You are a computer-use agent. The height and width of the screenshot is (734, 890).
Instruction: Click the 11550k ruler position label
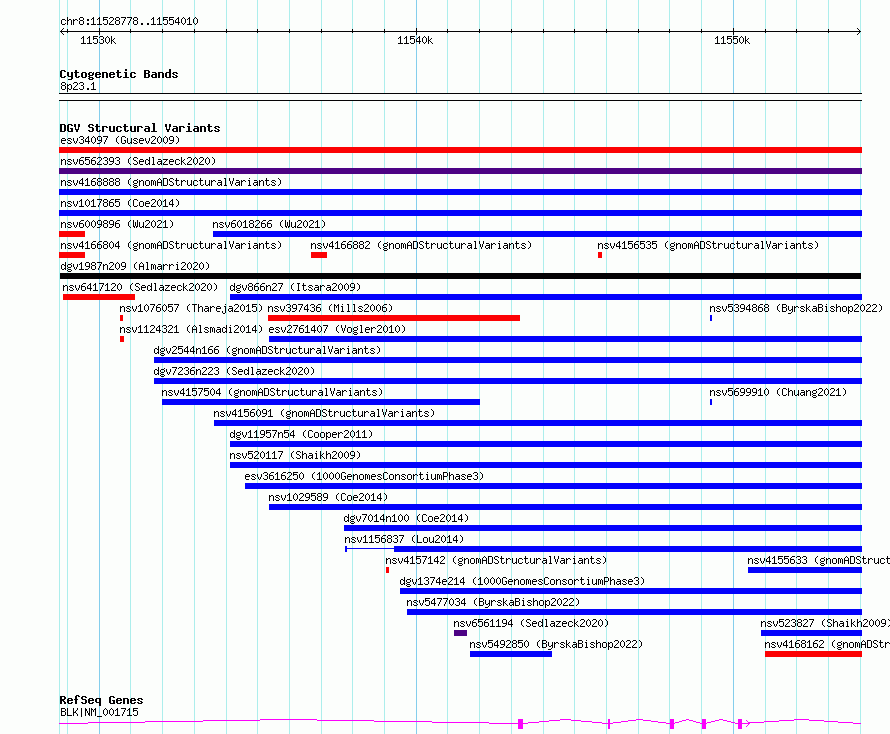[x=732, y=40]
